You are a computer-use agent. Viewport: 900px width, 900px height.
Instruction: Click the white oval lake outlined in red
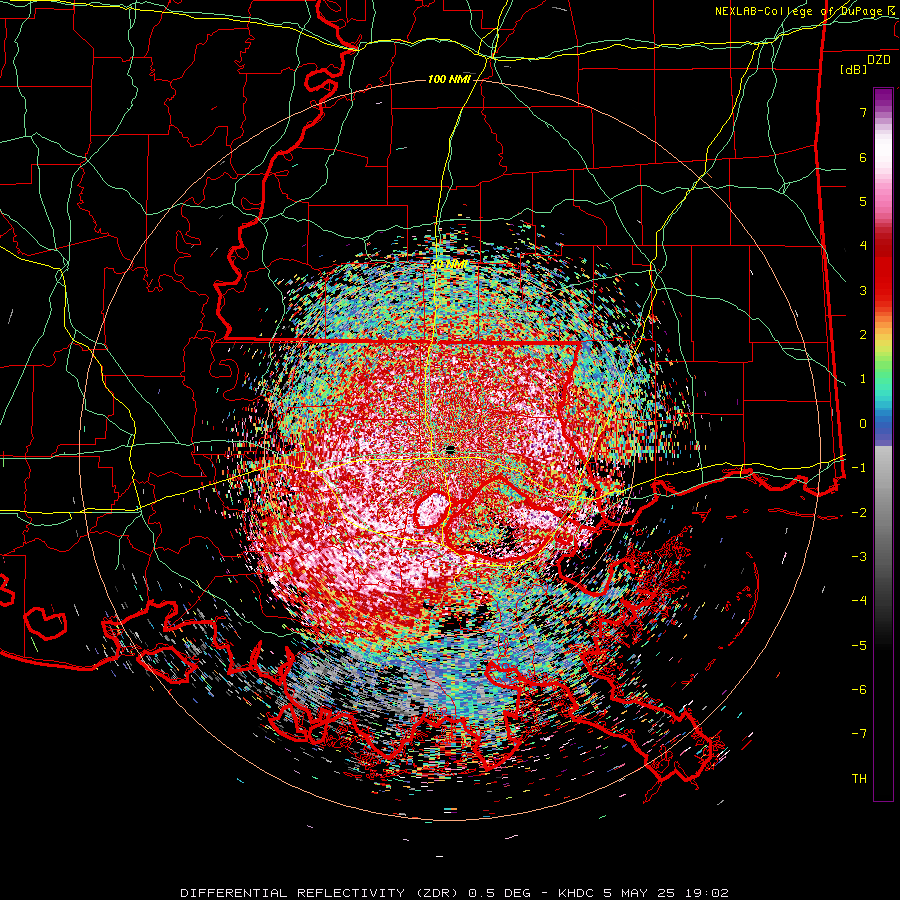432,509
